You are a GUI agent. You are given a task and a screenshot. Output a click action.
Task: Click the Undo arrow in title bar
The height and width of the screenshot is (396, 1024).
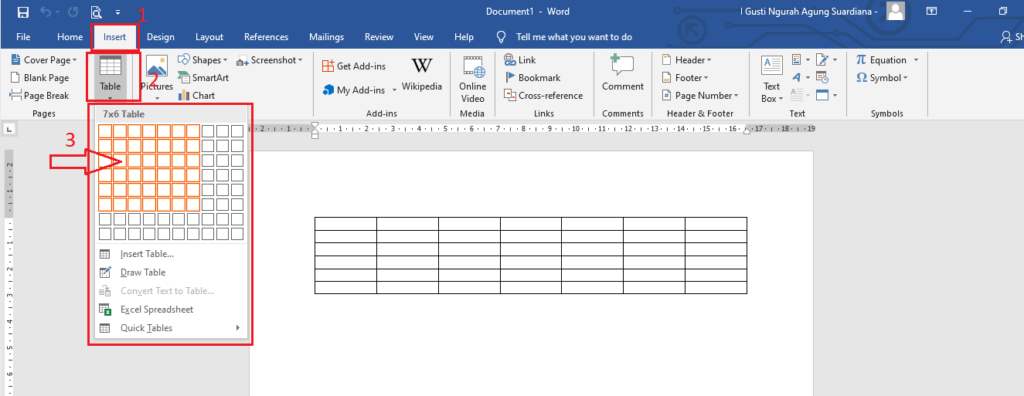click(x=46, y=12)
